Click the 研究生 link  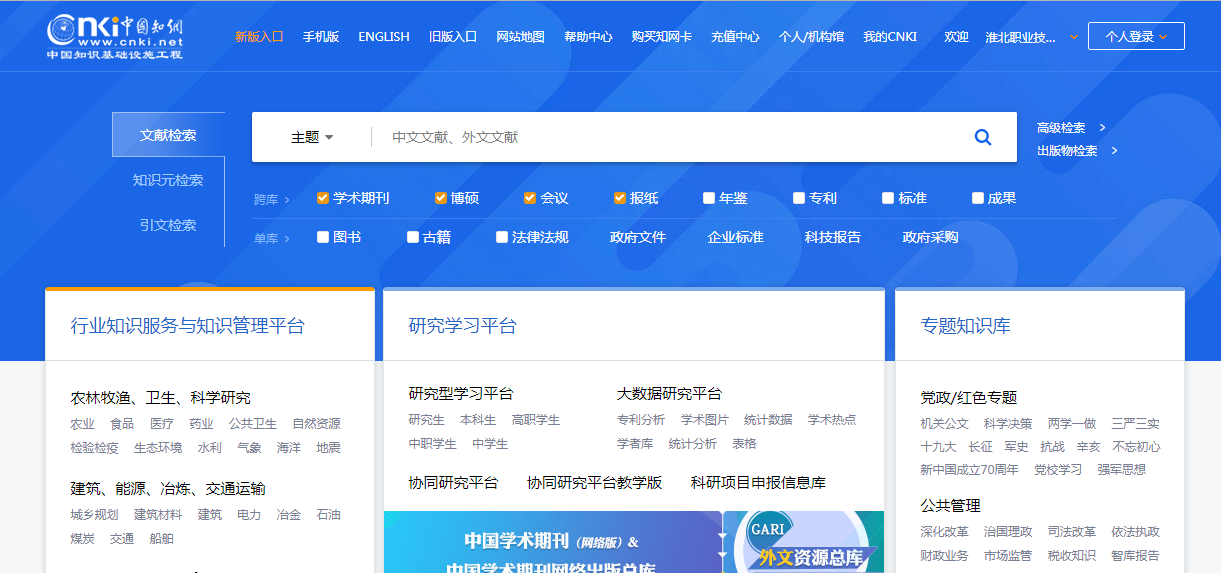point(427,420)
